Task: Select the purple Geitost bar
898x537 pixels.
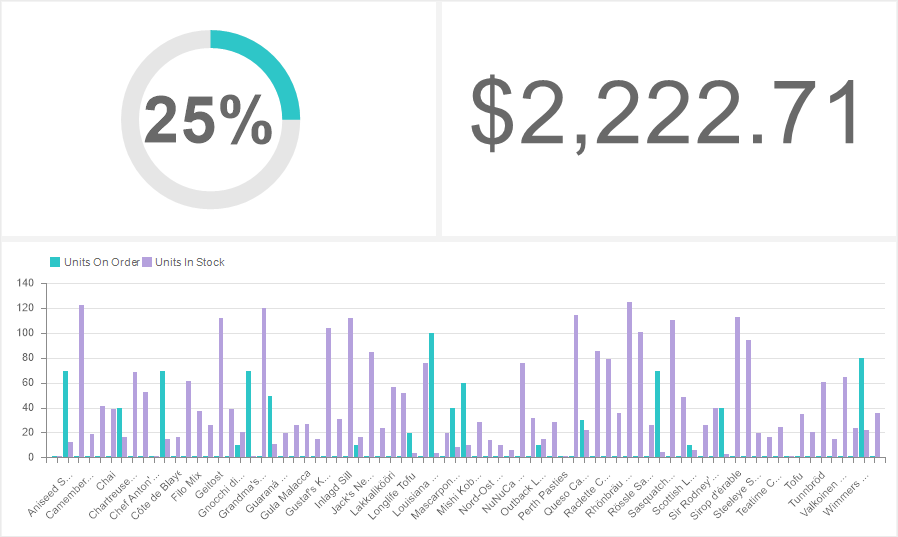Action: [221, 388]
